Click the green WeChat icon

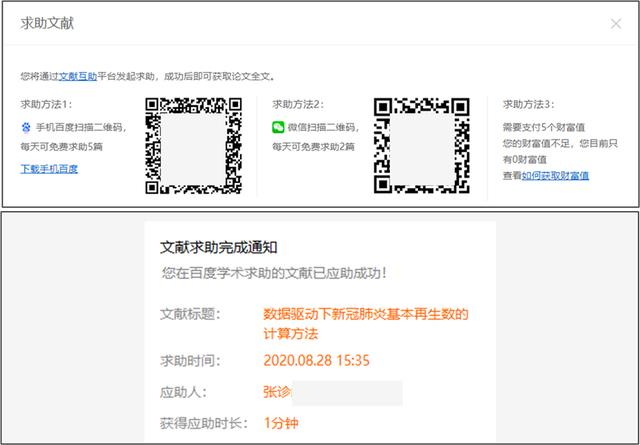coord(278,128)
